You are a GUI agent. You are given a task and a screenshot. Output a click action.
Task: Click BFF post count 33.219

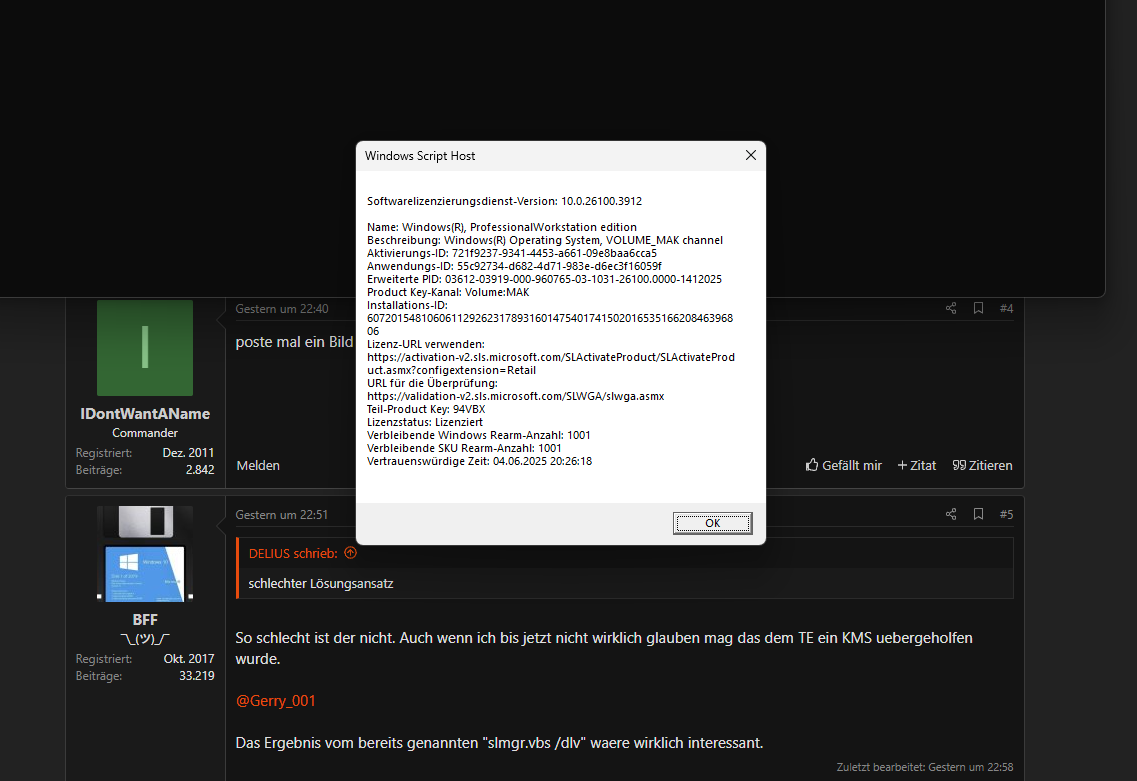197,676
